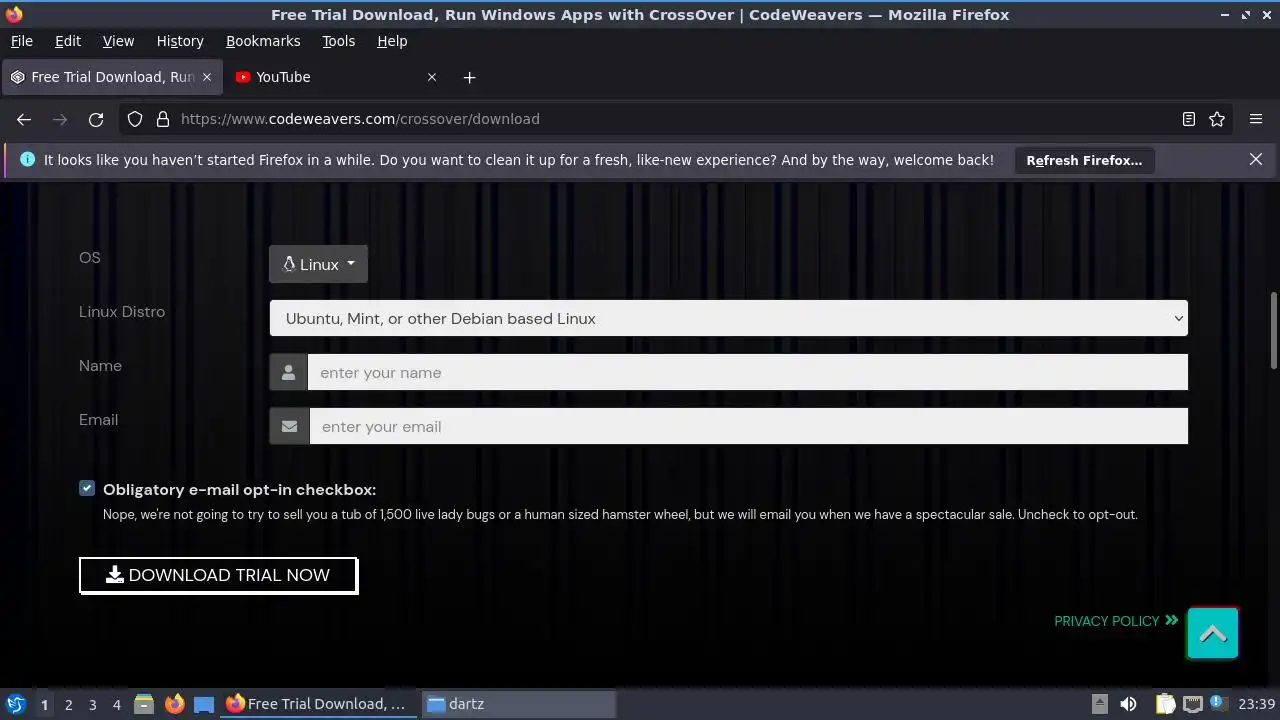Screen dimensions: 1280x720
Task: Click the envelope icon beside the Email field
Action: click(x=289, y=426)
